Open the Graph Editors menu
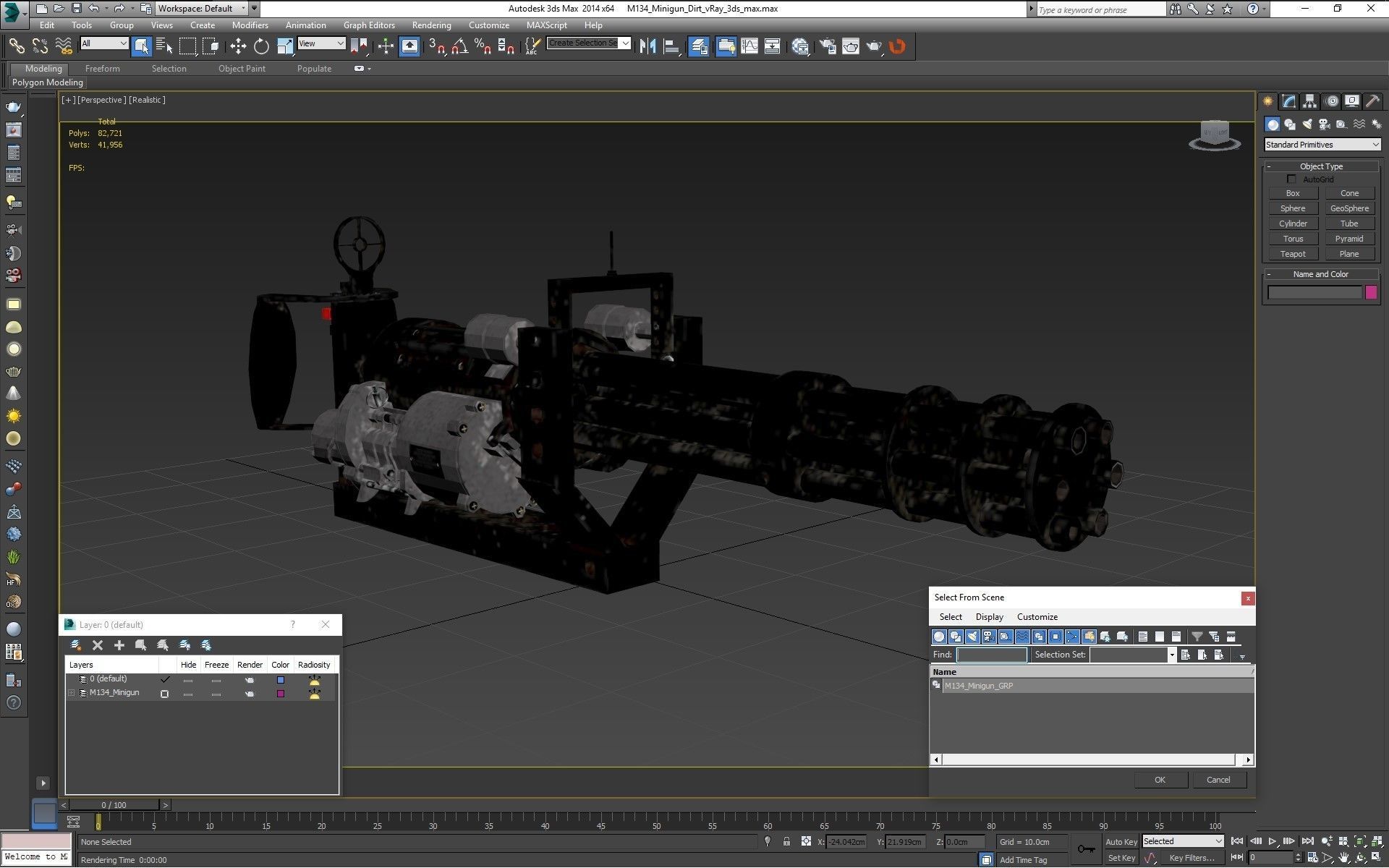The height and width of the screenshot is (868, 1389). point(369,25)
